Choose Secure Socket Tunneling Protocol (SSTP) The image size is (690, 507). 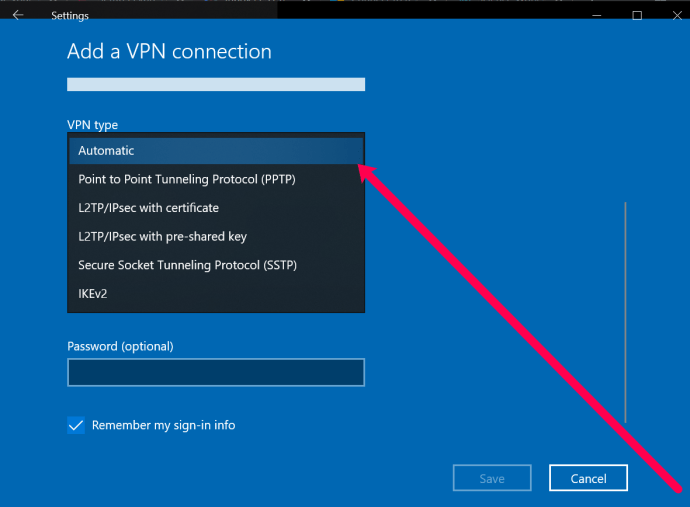216,265
